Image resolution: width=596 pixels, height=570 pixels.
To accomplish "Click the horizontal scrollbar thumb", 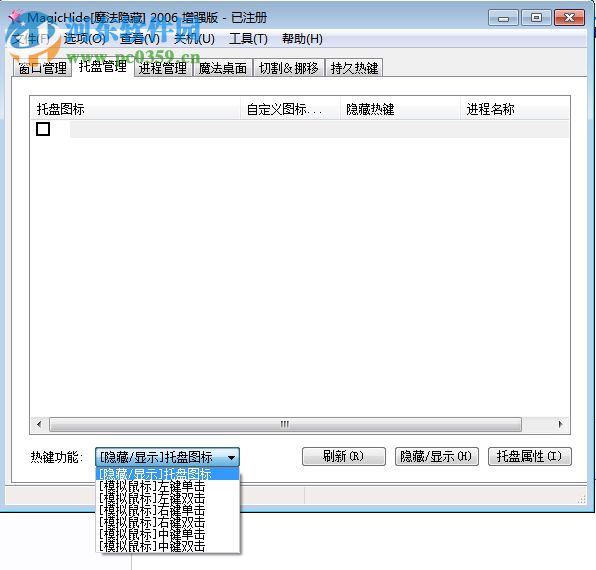I will coord(285,424).
